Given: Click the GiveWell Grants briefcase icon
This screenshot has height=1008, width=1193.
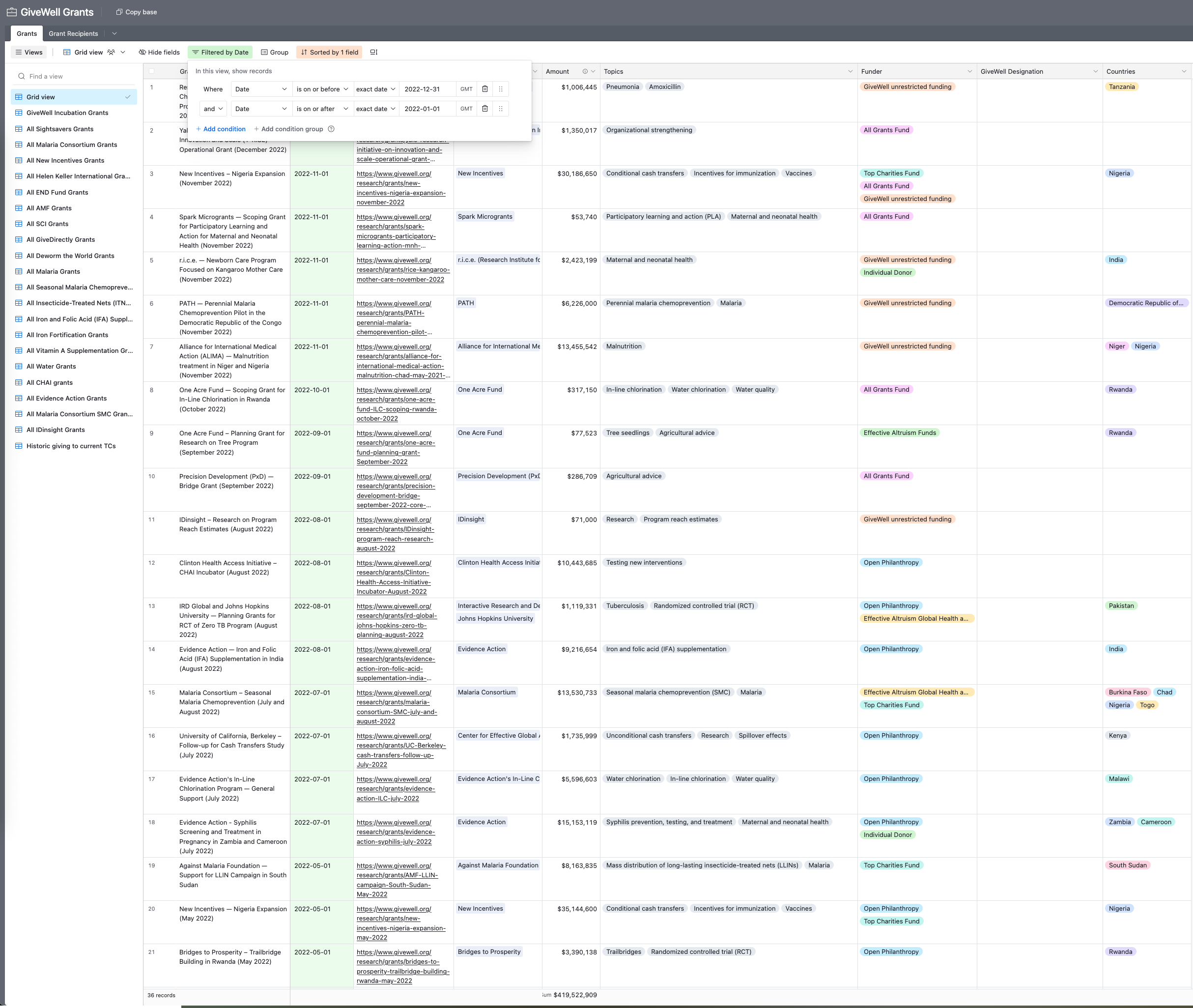Looking at the screenshot, I should click(x=11, y=12).
